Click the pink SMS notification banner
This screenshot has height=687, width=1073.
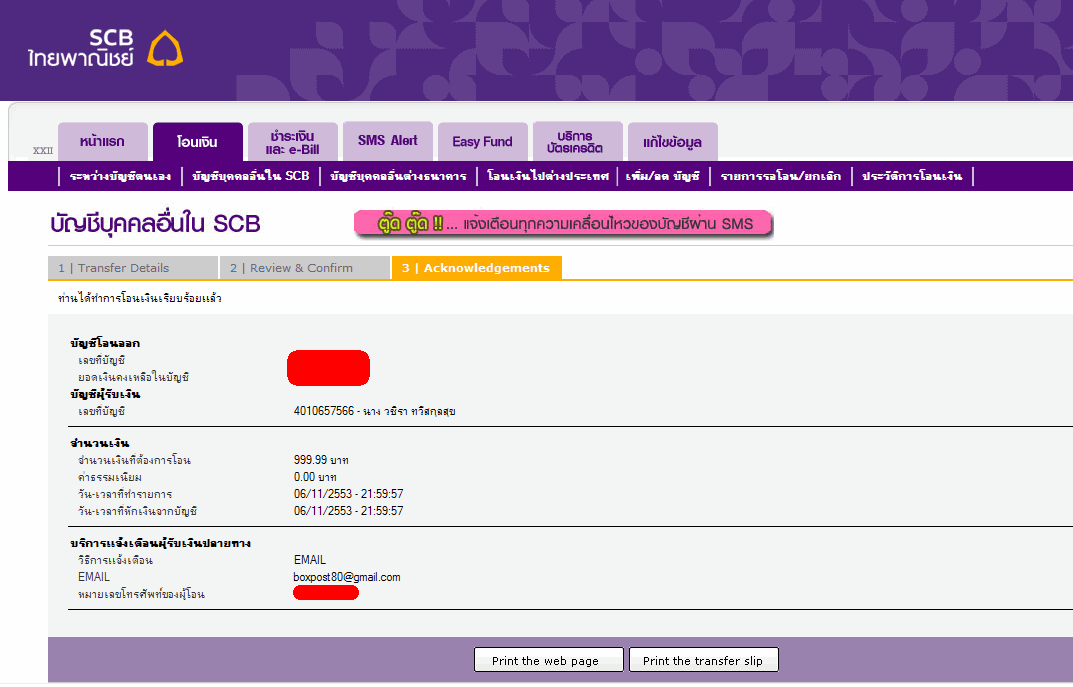(x=563, y=224)
